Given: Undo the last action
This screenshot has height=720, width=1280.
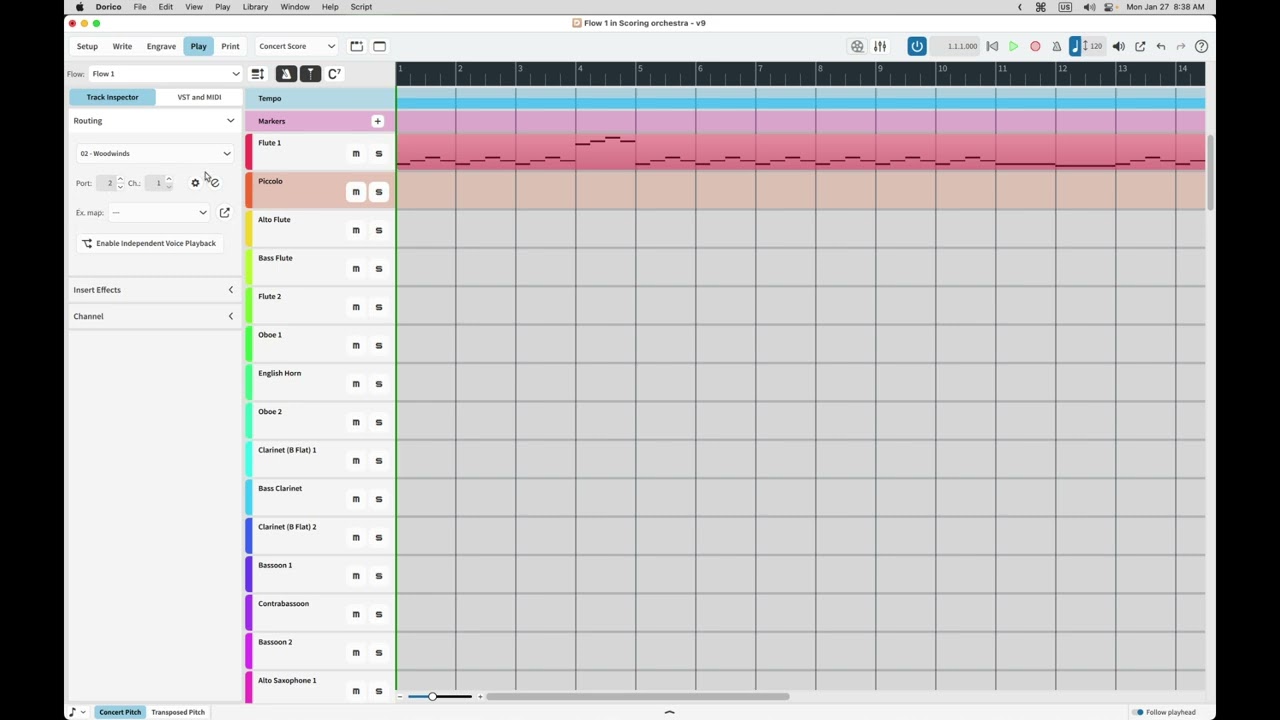Looking at the screenshot, I should coord(1161,46).
